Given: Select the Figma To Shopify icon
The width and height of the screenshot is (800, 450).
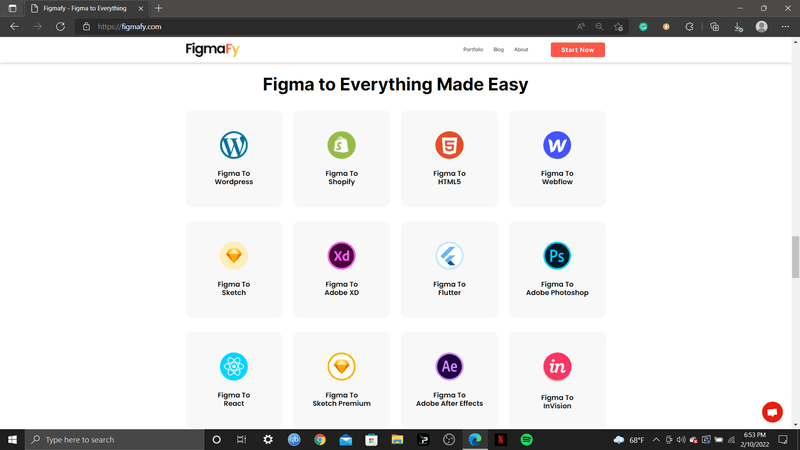Looking at the screenshot, I should (x=341, y=145).
